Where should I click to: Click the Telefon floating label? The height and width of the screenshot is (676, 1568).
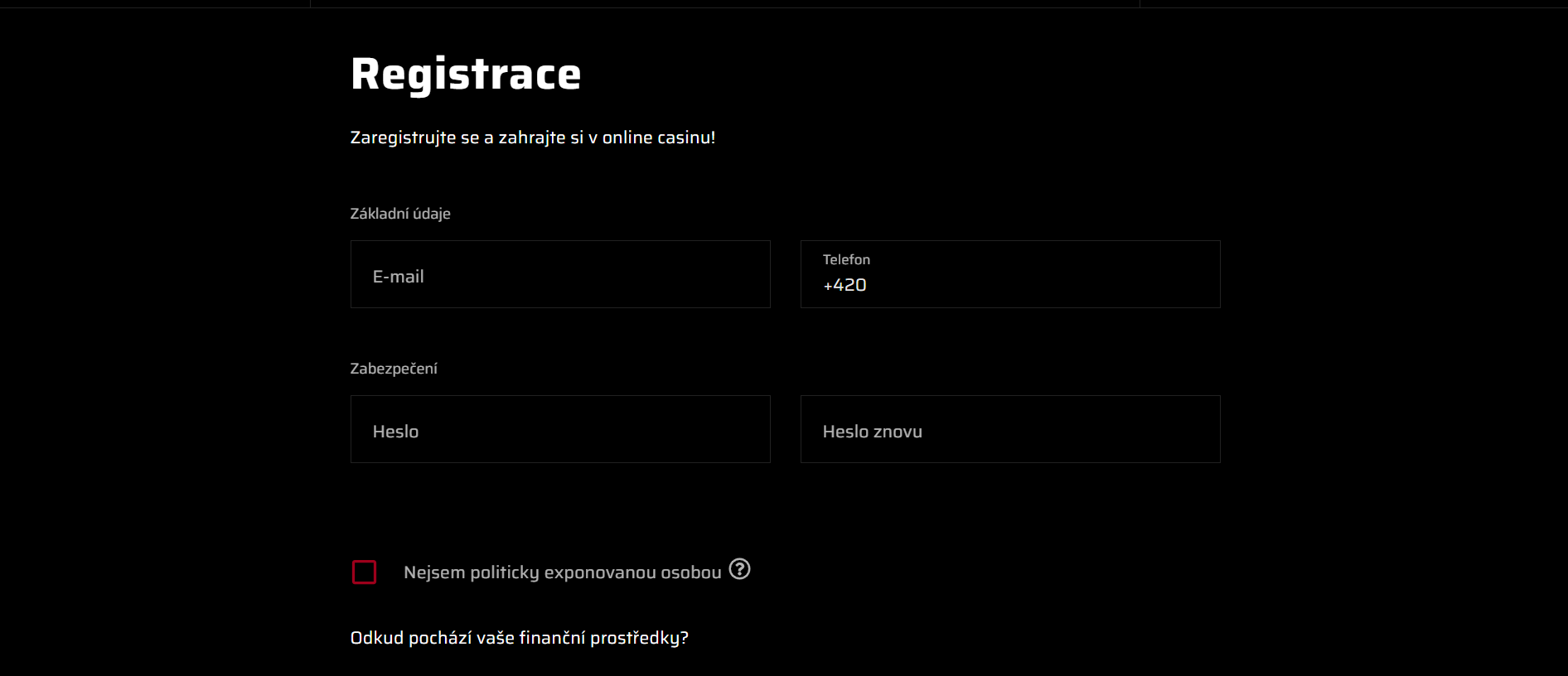pyautogui.click(x=846, y=259)
